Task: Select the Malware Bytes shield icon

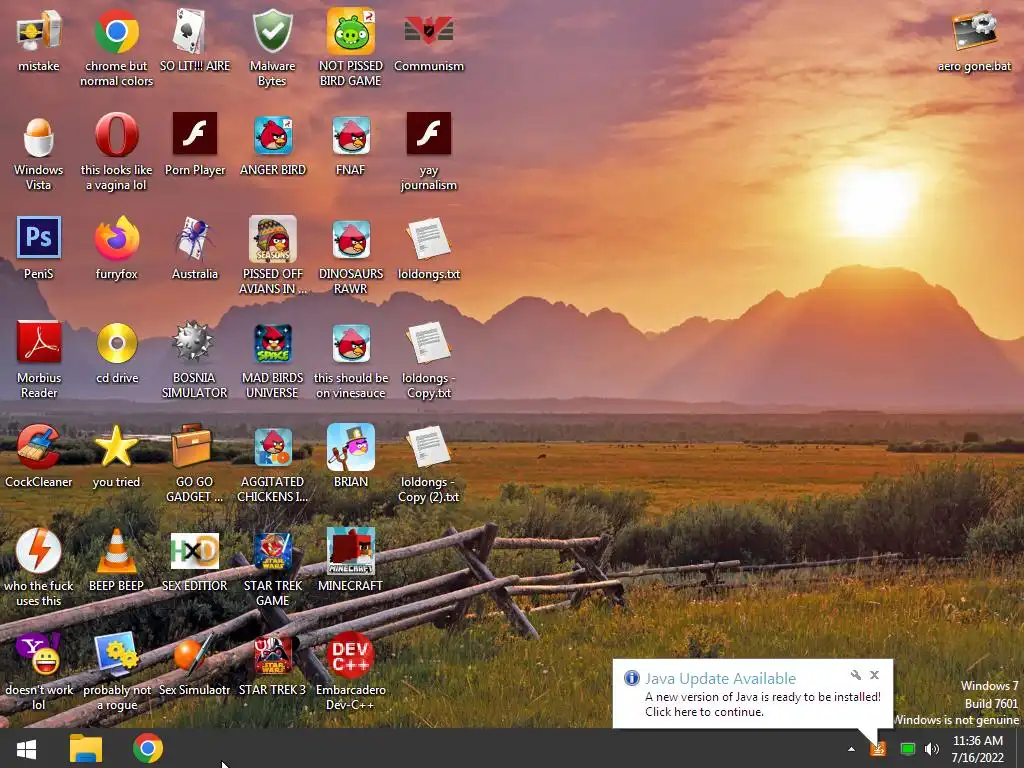Action: click(x=272, y=31)
